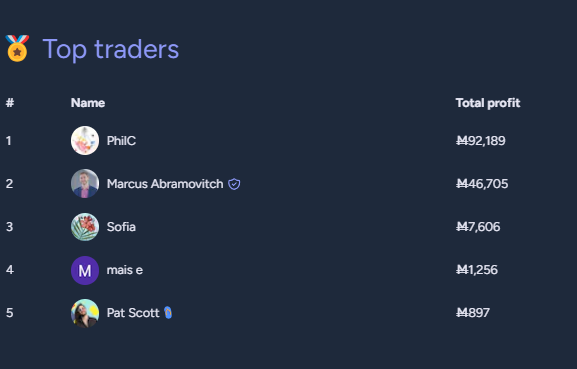The height and width of the screenshot is (369, 577).
Task: Select the Sofia username
Action: coord(121,227)
